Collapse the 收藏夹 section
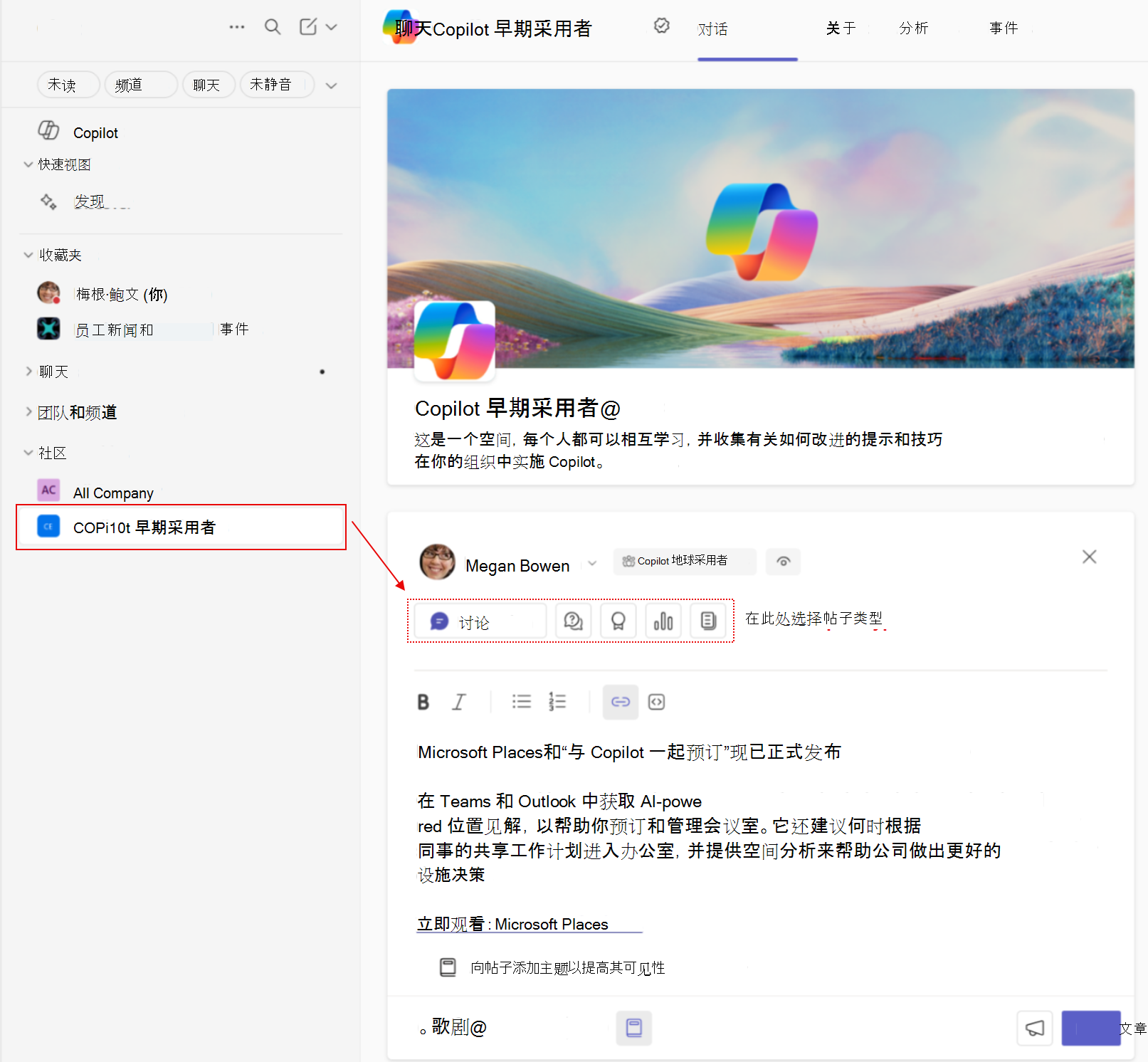The image size is (1148, 1062). [28, 255]
